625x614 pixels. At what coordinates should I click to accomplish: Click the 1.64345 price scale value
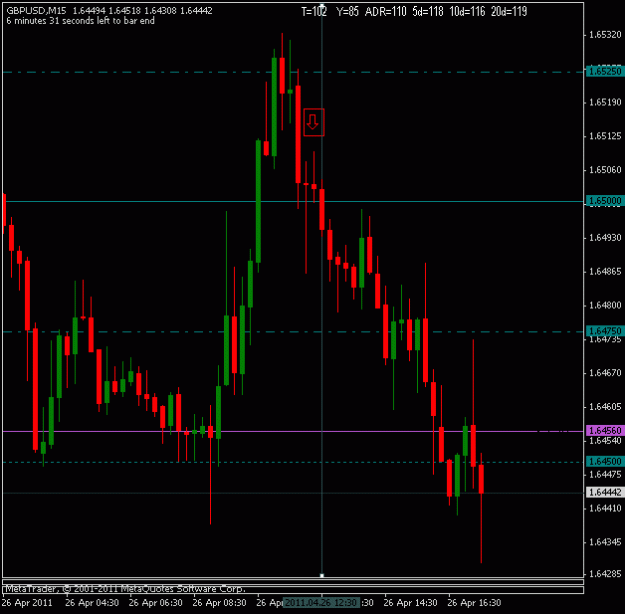(x=605, y=542)
